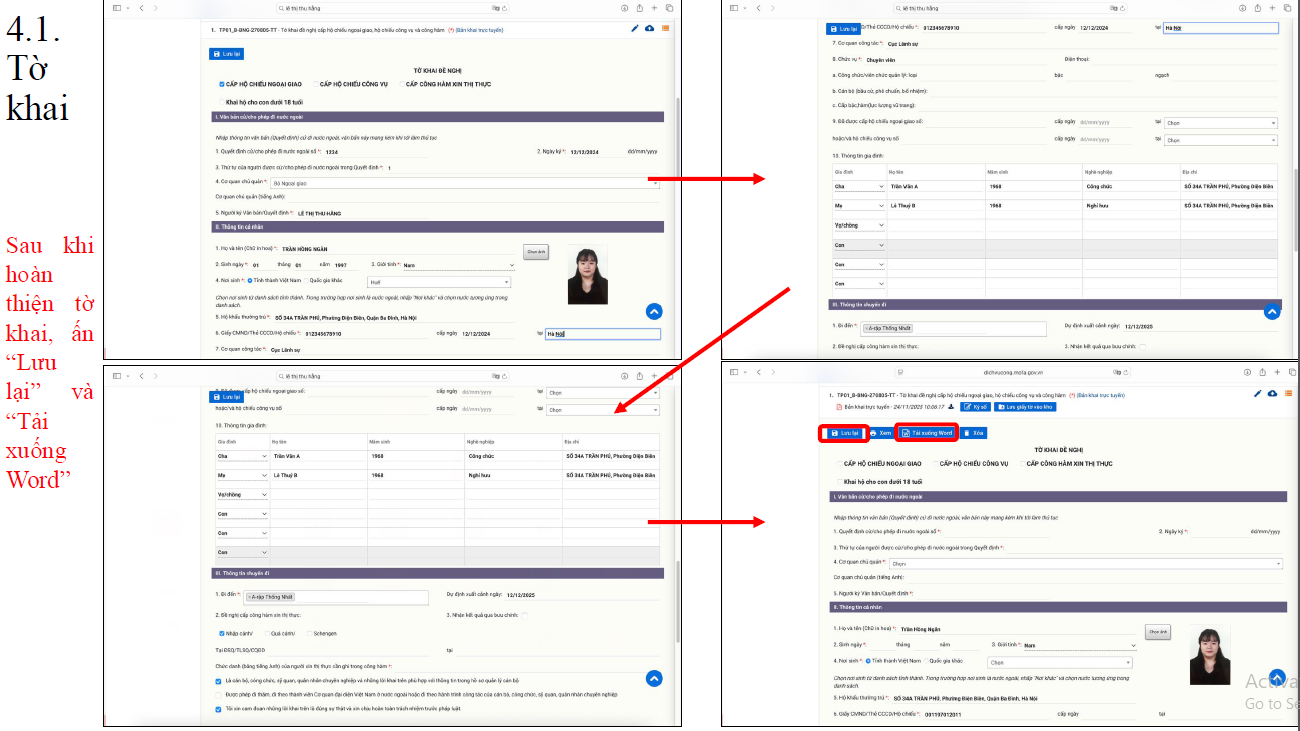Uncheck the "Nhập cảnh/" checkbox

coord(221,633)
